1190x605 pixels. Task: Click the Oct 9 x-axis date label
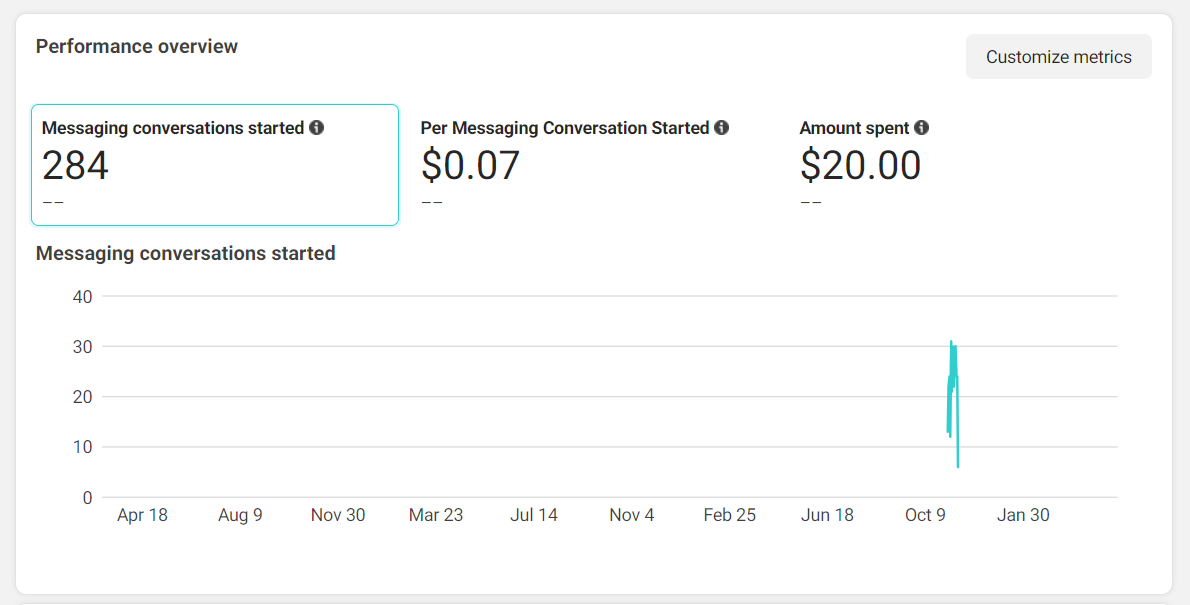(x=925, y=515)
